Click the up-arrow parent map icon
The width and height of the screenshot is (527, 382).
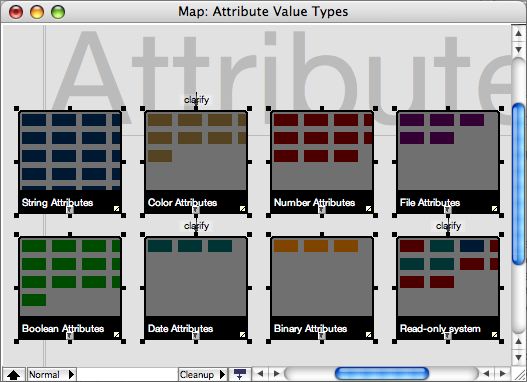13,375
